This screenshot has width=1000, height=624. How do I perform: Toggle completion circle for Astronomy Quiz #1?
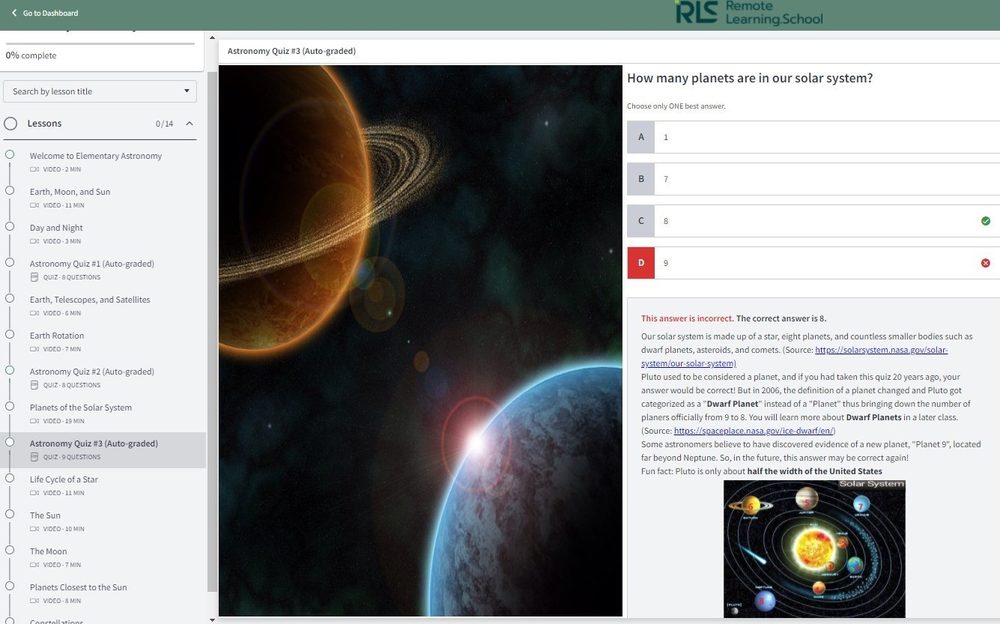point(10,262)
